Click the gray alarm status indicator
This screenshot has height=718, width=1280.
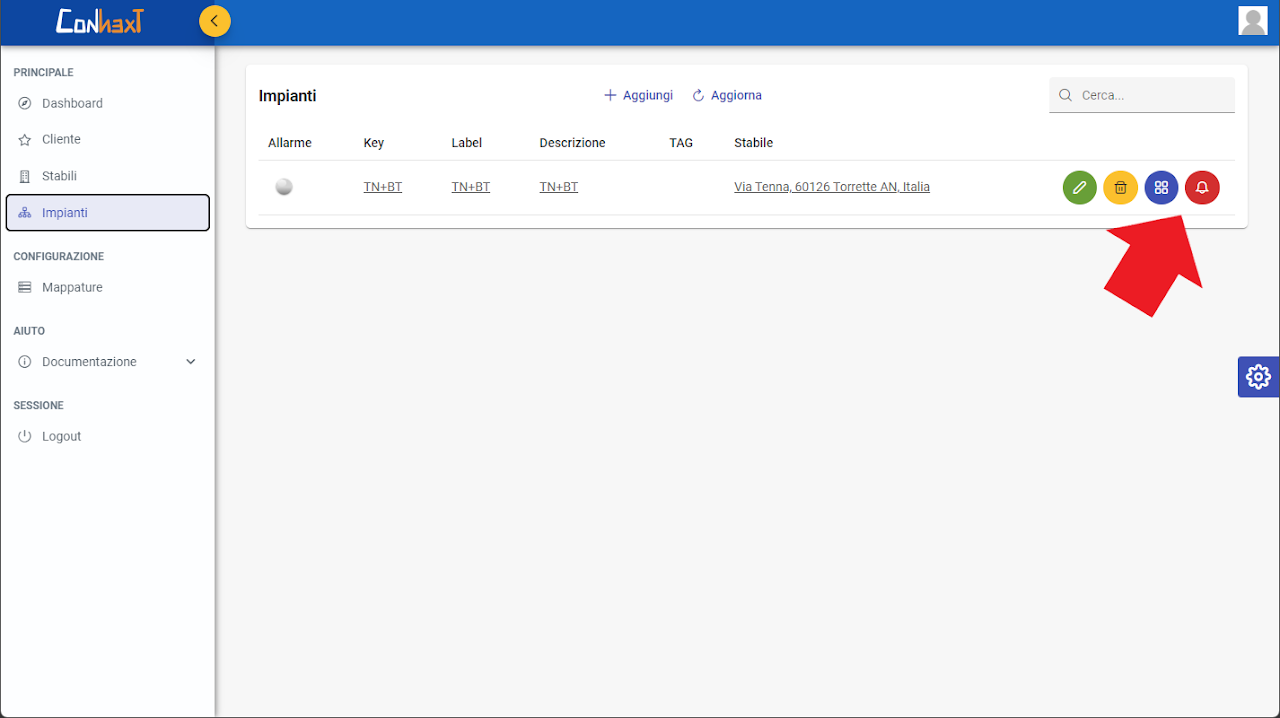tap(284, 187)
